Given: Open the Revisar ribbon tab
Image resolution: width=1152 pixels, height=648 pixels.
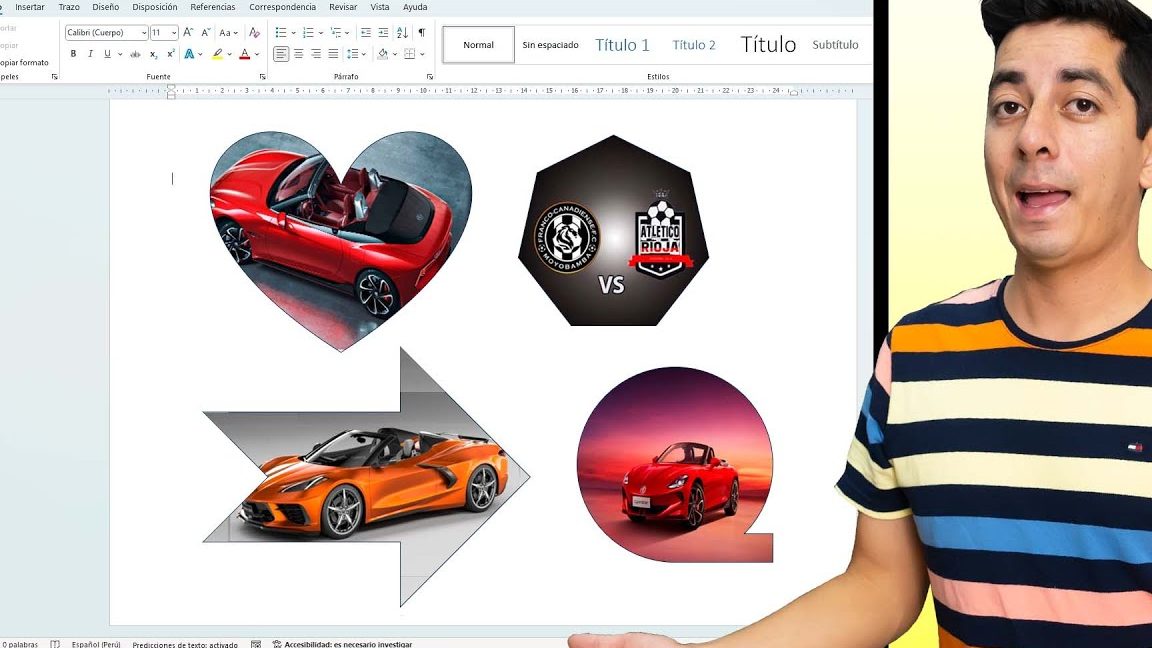Looking at the screenshot, I should 343,6.
